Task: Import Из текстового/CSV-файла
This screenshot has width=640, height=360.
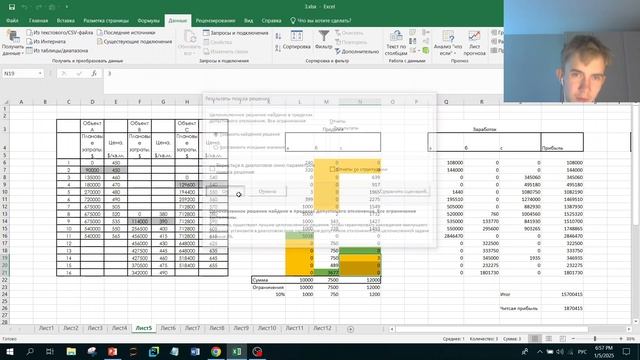Action: 60,32
